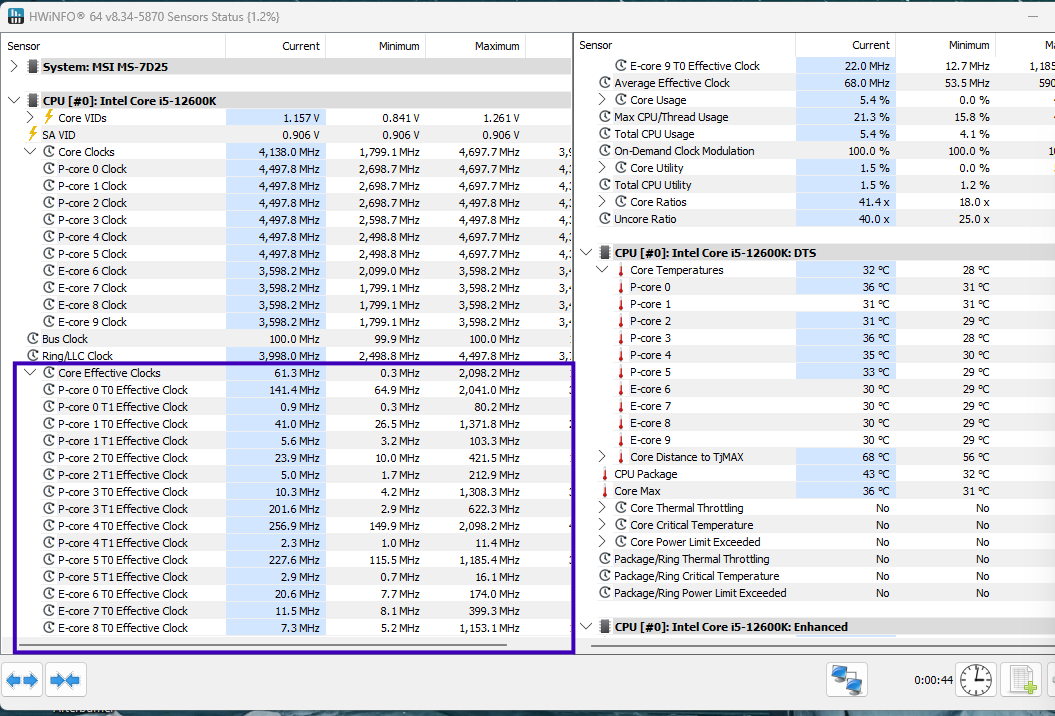Expand the Core Usage row
Image resolution: width=1055 pixels, height=716 pixels.
click(x=602, y=100)
